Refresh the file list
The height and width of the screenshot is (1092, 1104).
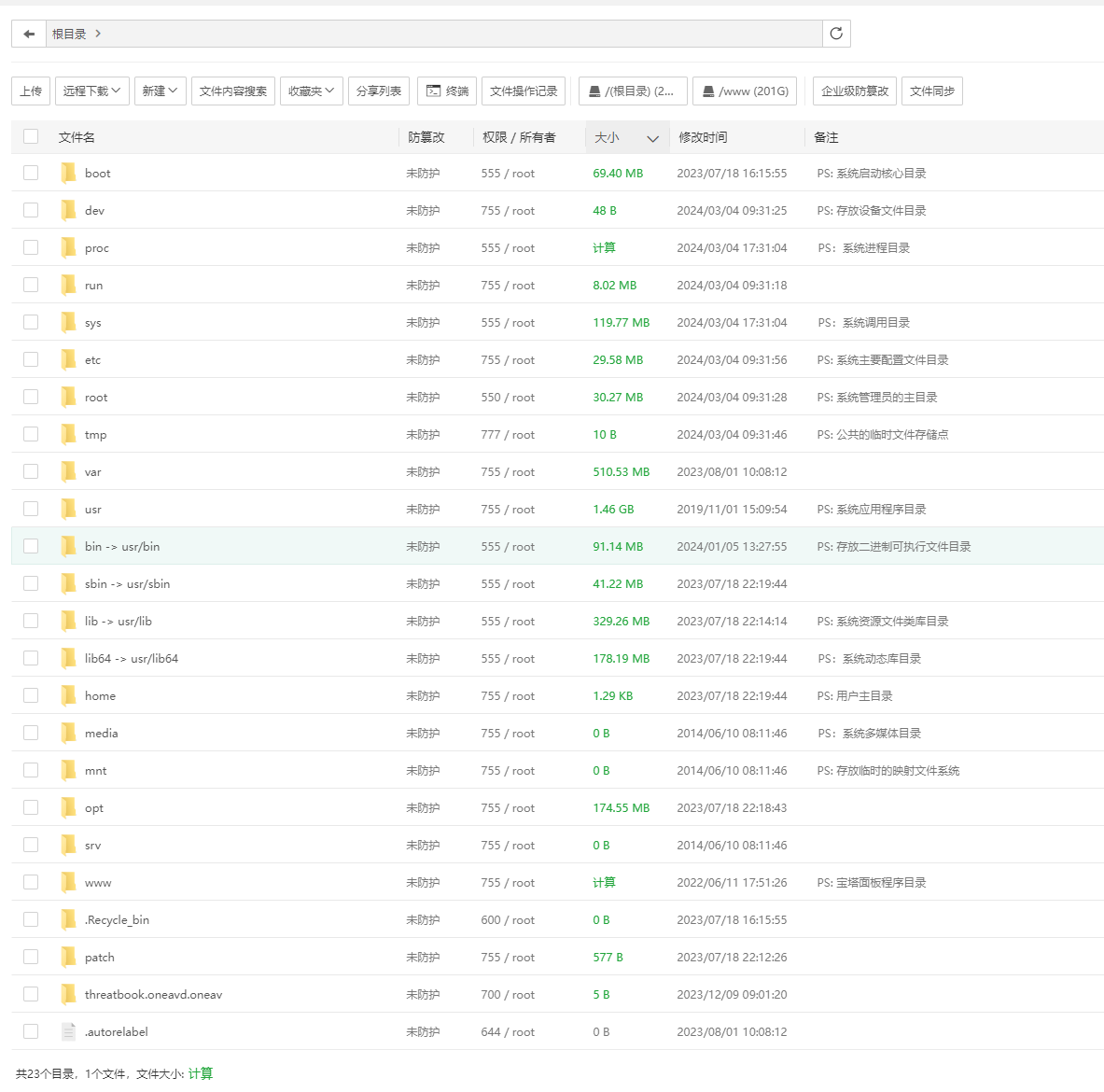836,34
